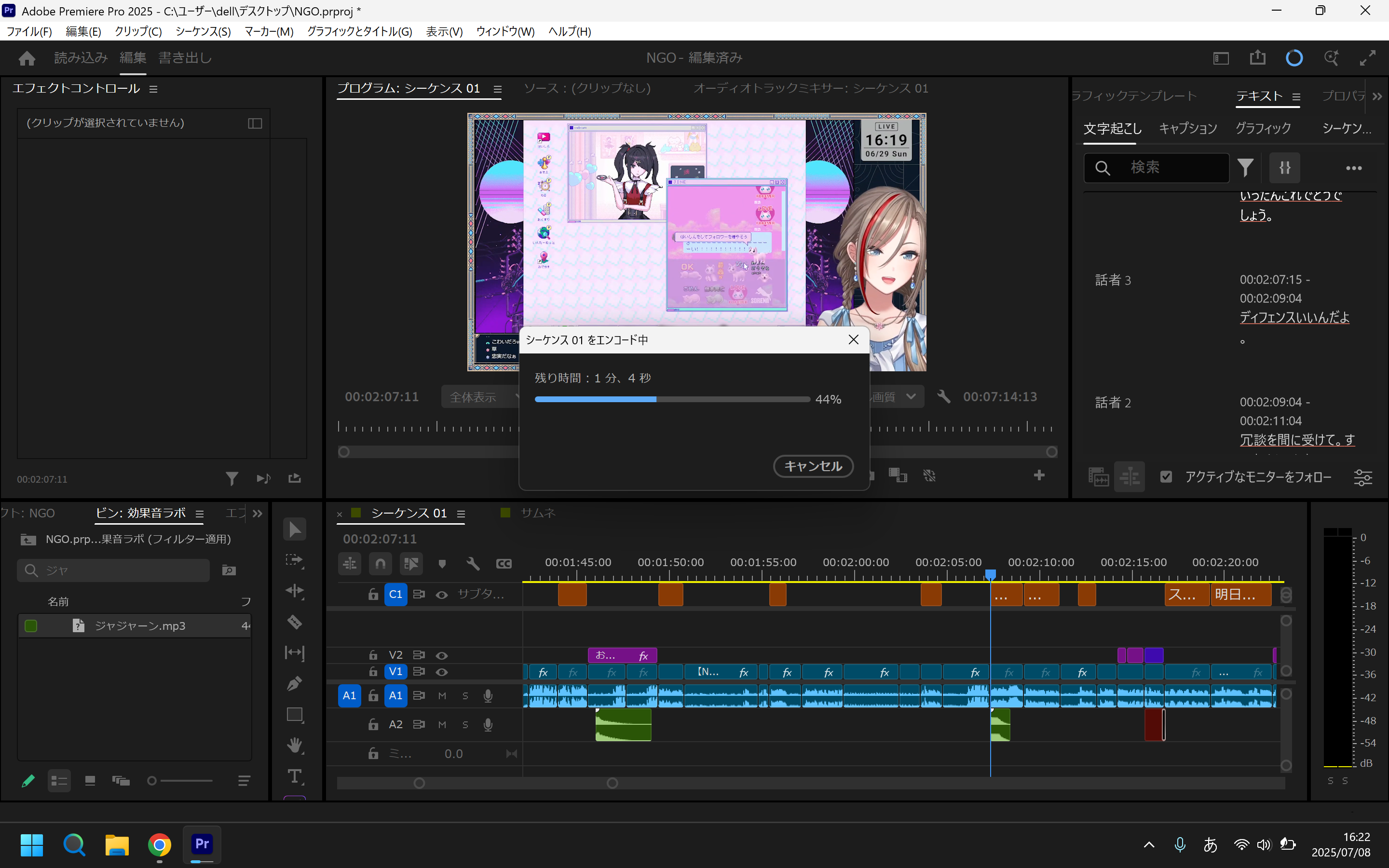Screen dimensions: 1389x868
Task: Open Program monitor panel menu
Action: pos(498,89)
